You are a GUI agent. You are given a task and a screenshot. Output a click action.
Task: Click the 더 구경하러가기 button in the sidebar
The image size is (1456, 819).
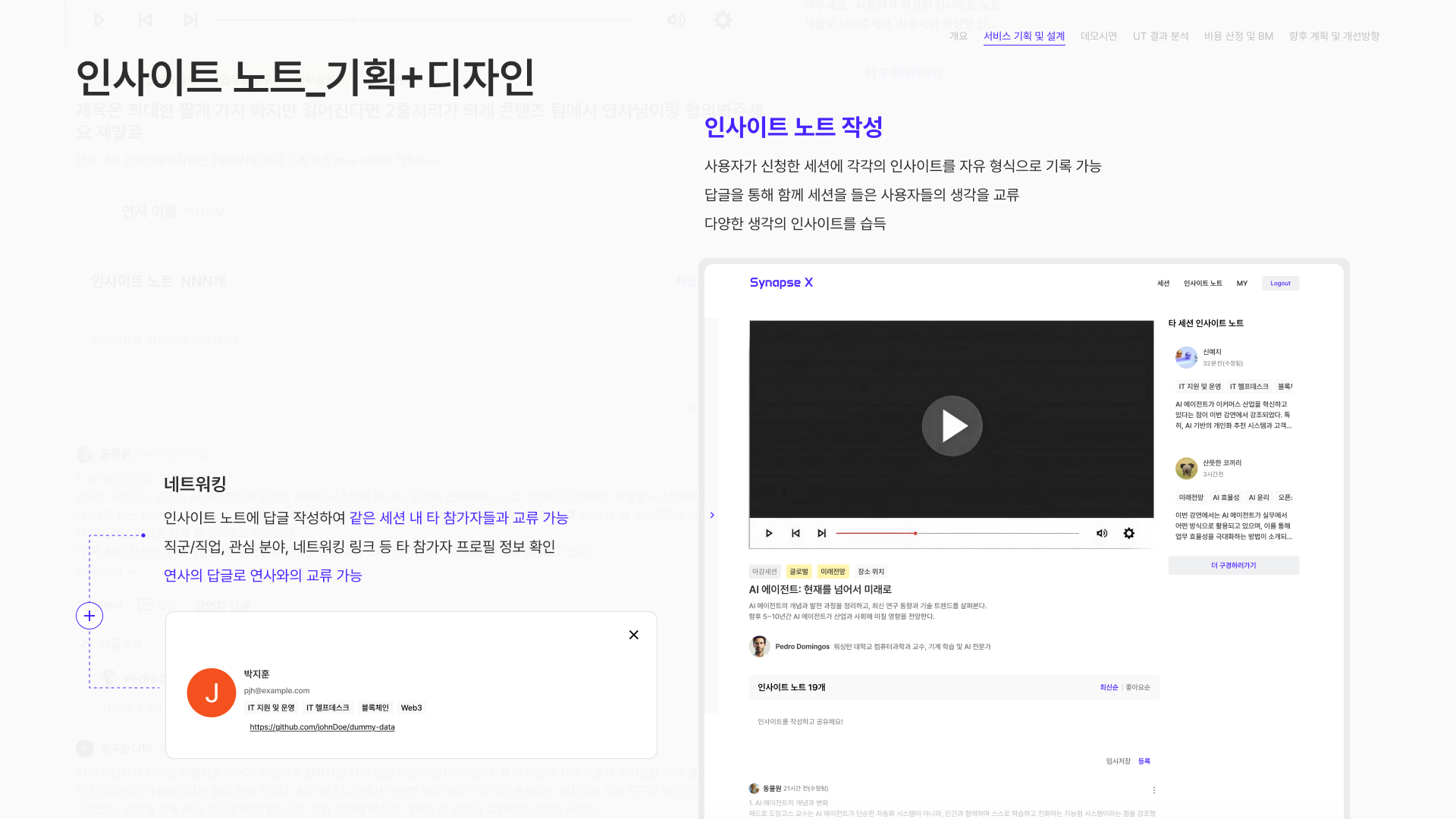coord(1234,566)
